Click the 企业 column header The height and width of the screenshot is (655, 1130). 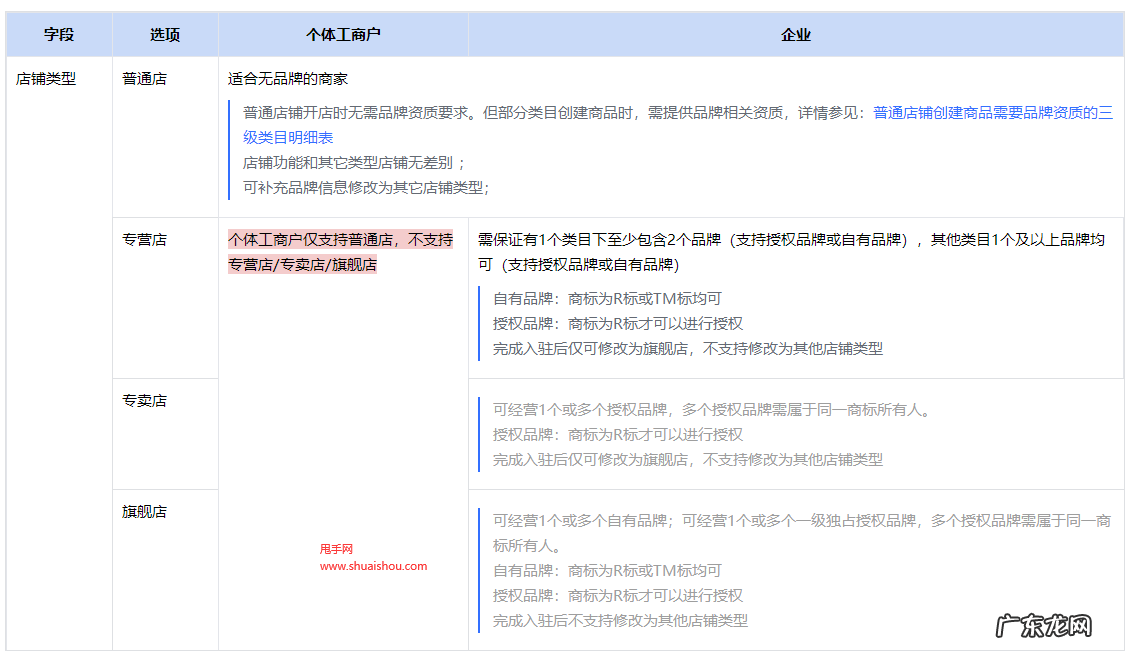click(x=796, y=33)
